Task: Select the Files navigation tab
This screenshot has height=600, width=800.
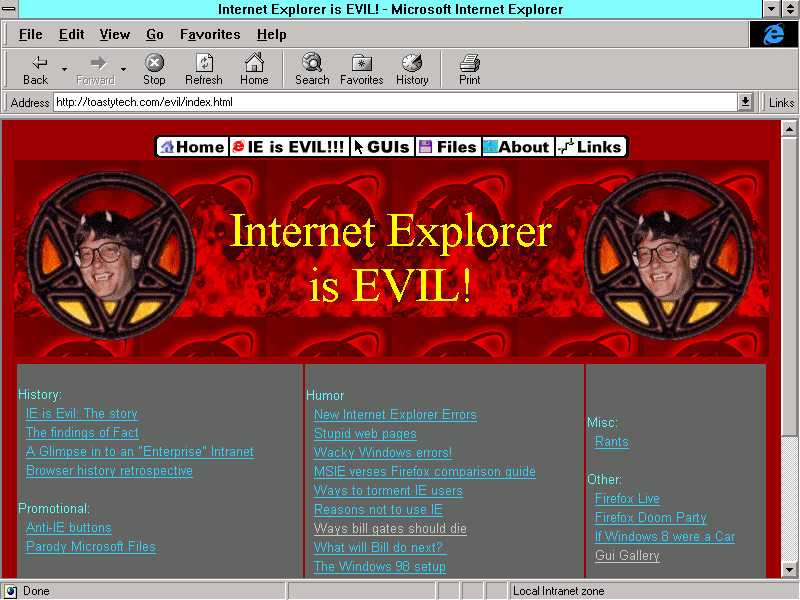Action: (x=448, y=147)
